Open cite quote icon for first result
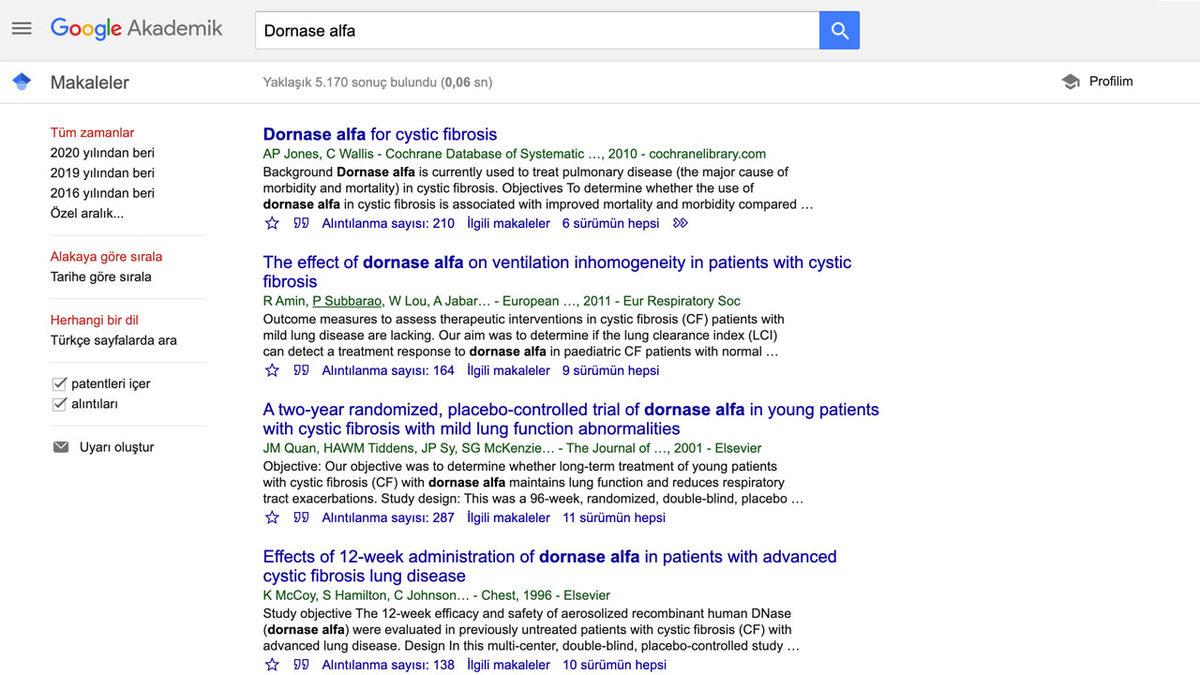The image size is (1200, 675). [301, 223]
